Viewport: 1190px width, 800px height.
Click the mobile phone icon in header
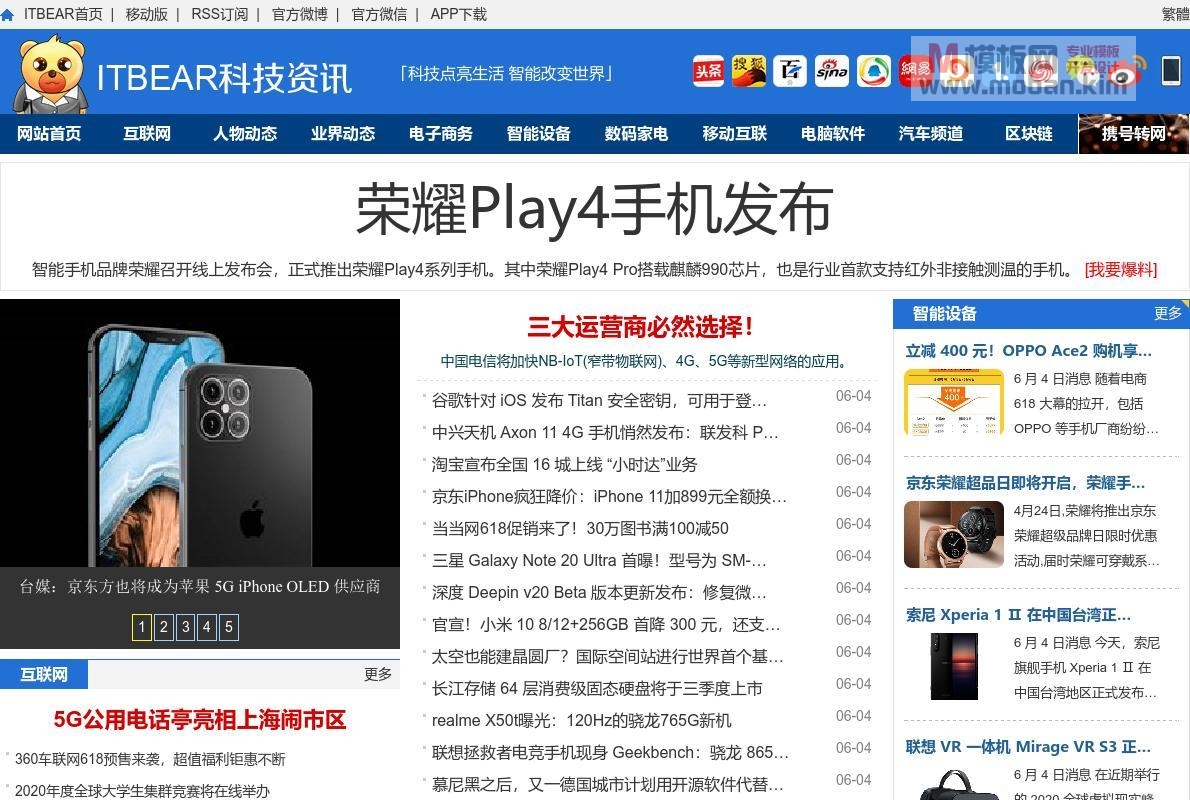tap(1171, 71)
